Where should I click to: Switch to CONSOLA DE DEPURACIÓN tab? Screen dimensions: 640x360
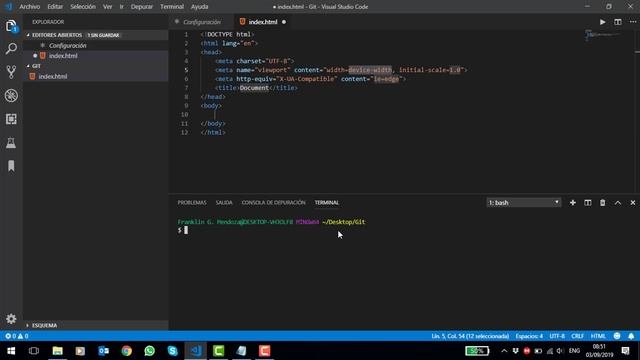273,202
